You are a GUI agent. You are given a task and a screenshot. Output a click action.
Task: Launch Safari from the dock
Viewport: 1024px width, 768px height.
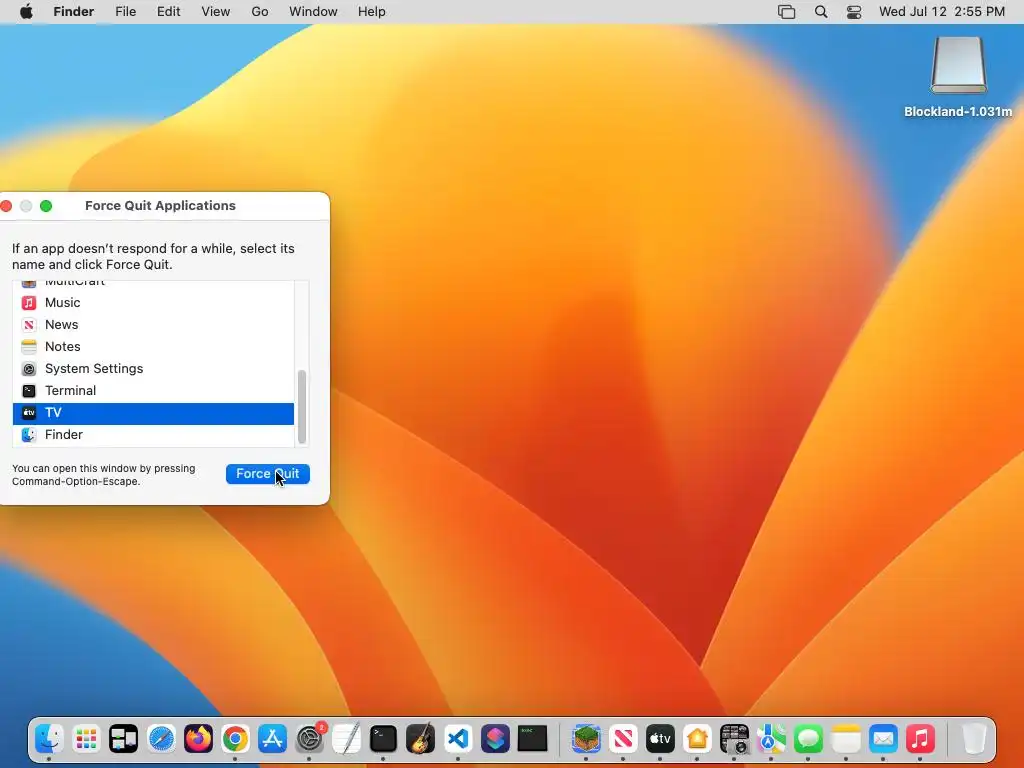161,739
